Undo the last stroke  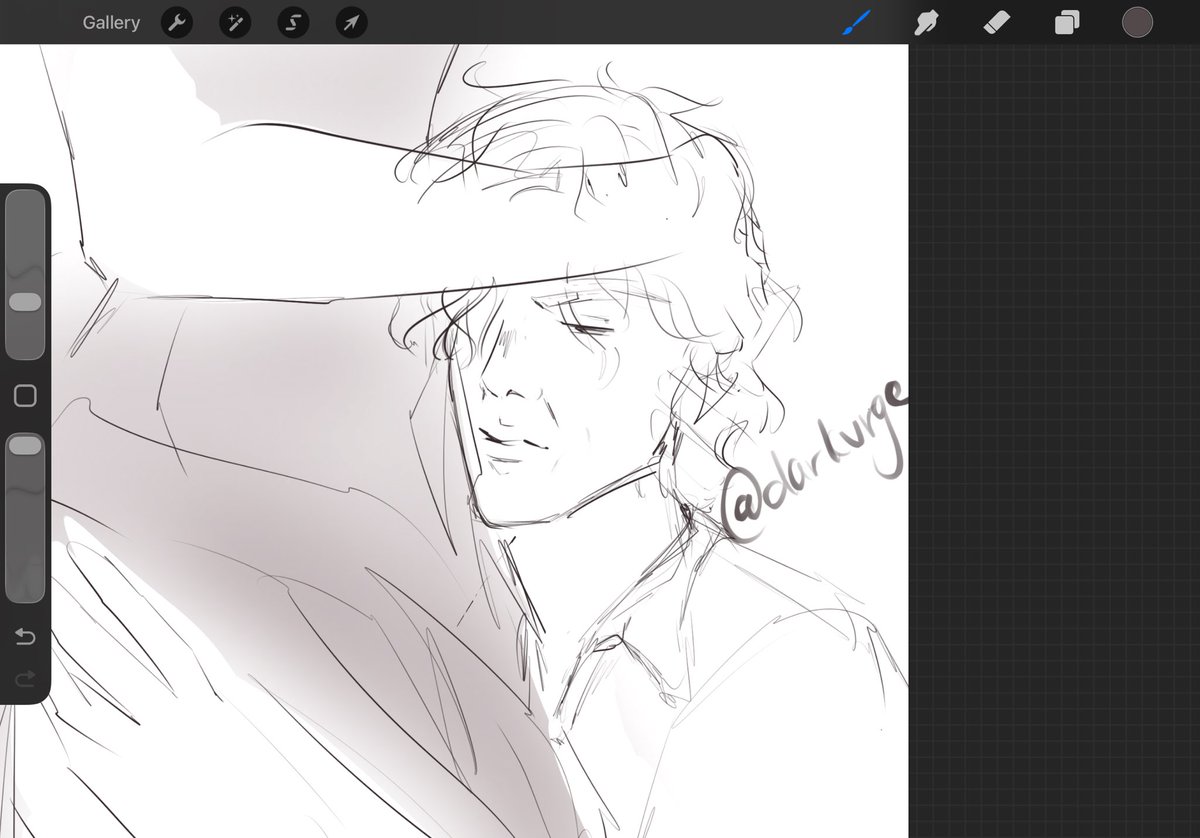click(x=25, y=637)
